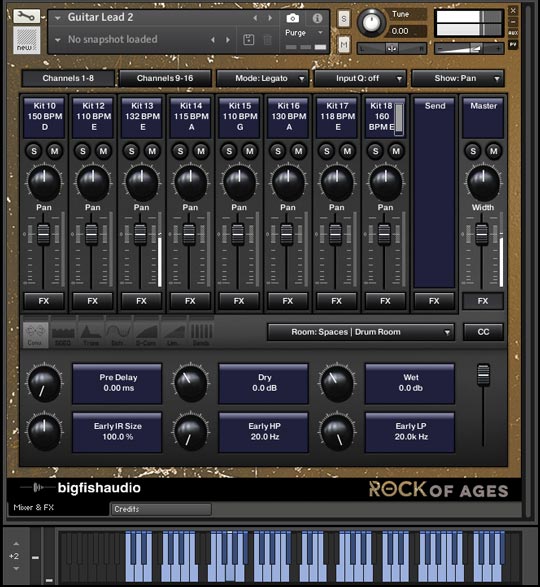Click the CC button
The width and height of the screenshot is (540, 587).
click(483, 332)
